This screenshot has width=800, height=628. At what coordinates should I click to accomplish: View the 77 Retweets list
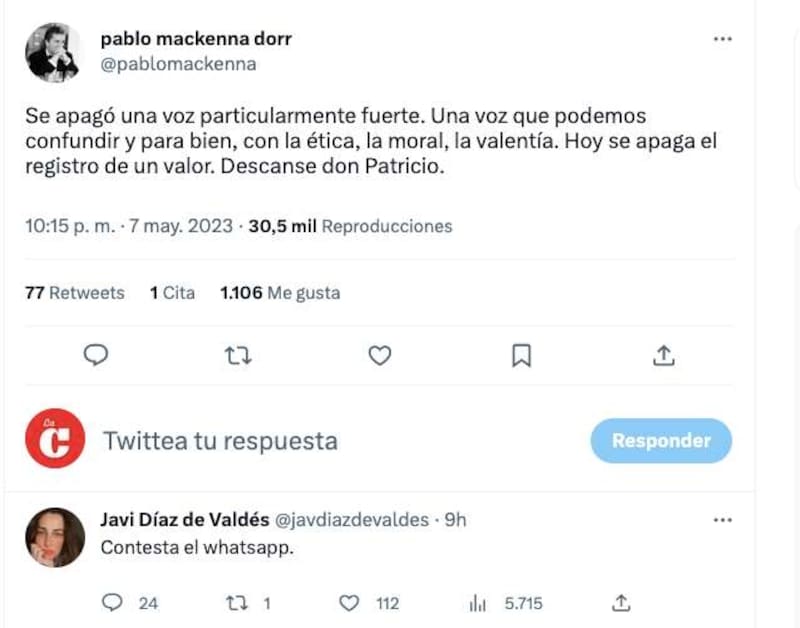tap(74, 293)
